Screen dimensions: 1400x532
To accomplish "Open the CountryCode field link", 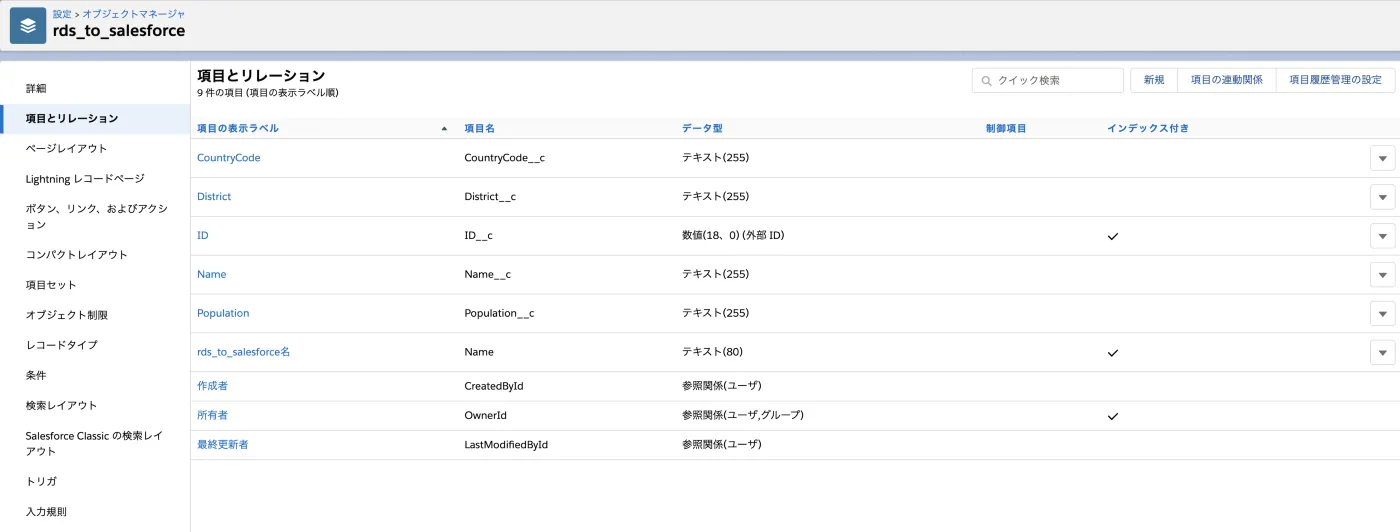I will coord(228,158).
